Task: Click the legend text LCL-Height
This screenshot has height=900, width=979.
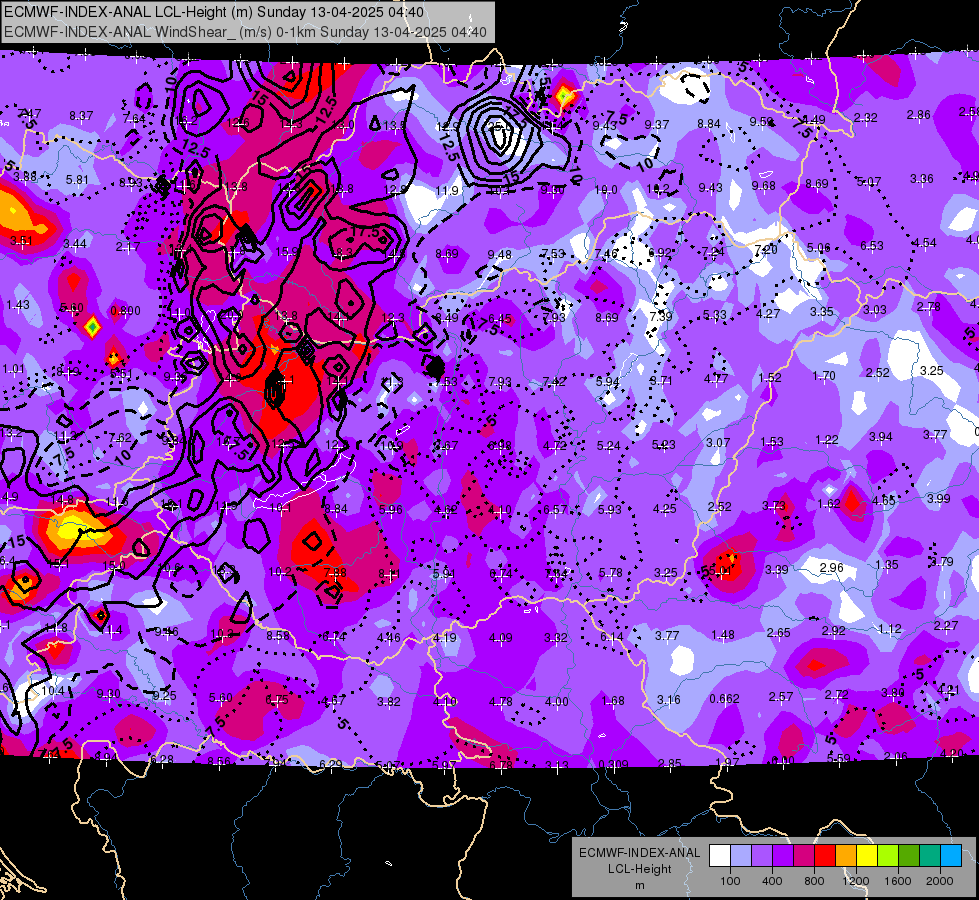Action: point(639,869)
